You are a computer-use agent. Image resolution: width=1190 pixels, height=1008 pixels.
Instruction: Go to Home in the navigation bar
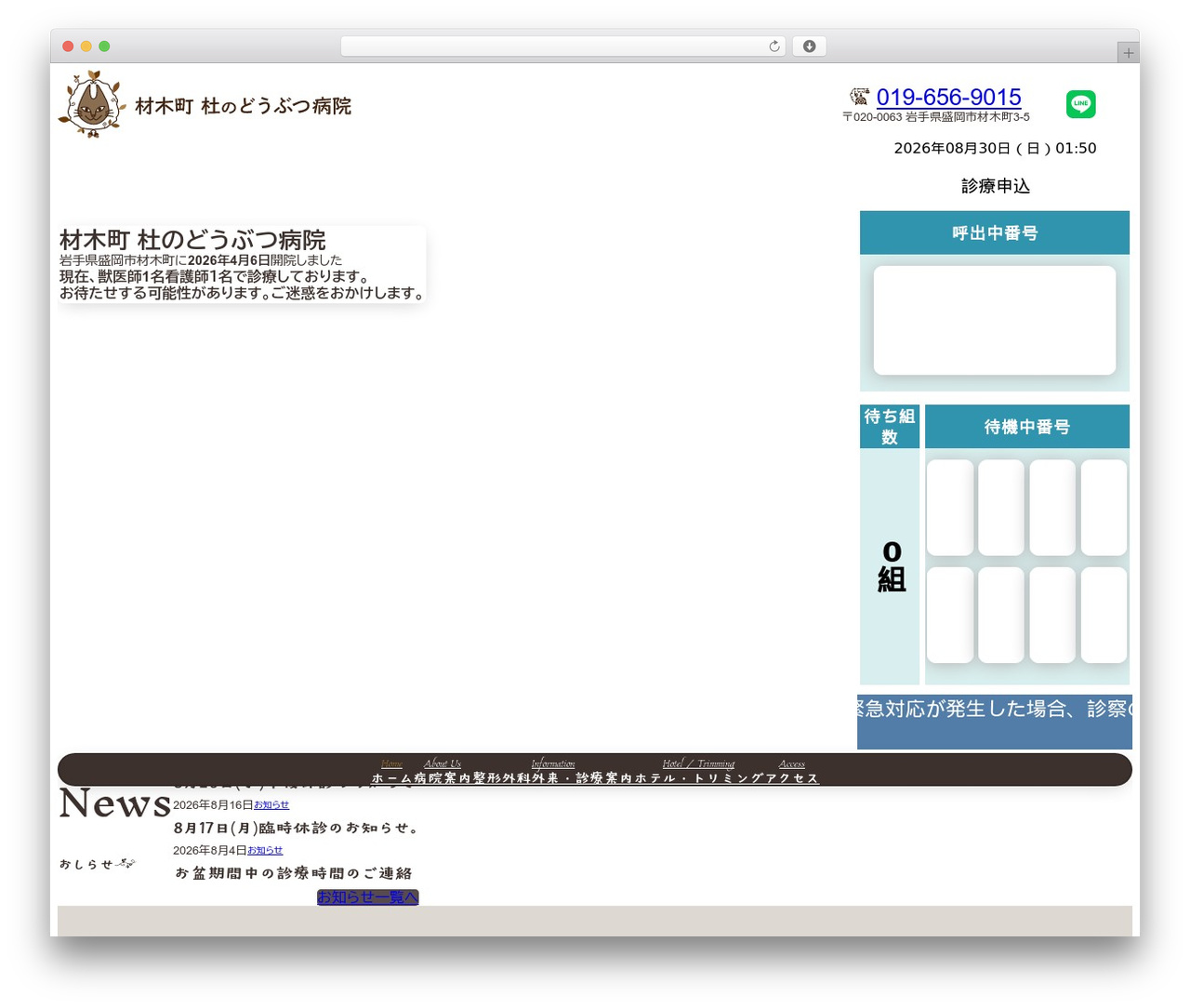391,763
